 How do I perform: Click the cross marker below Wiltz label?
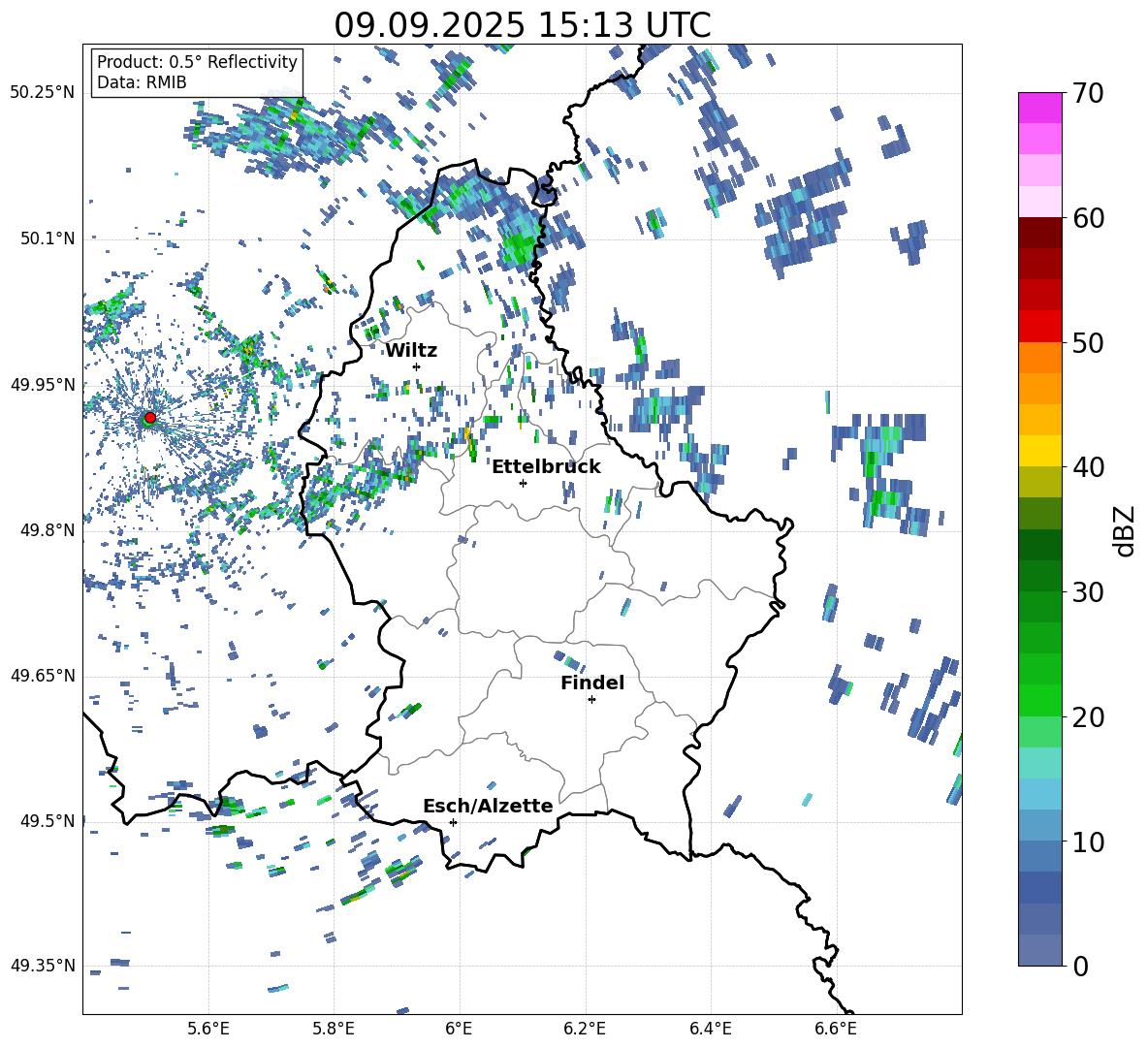click(x=417, y=366)
